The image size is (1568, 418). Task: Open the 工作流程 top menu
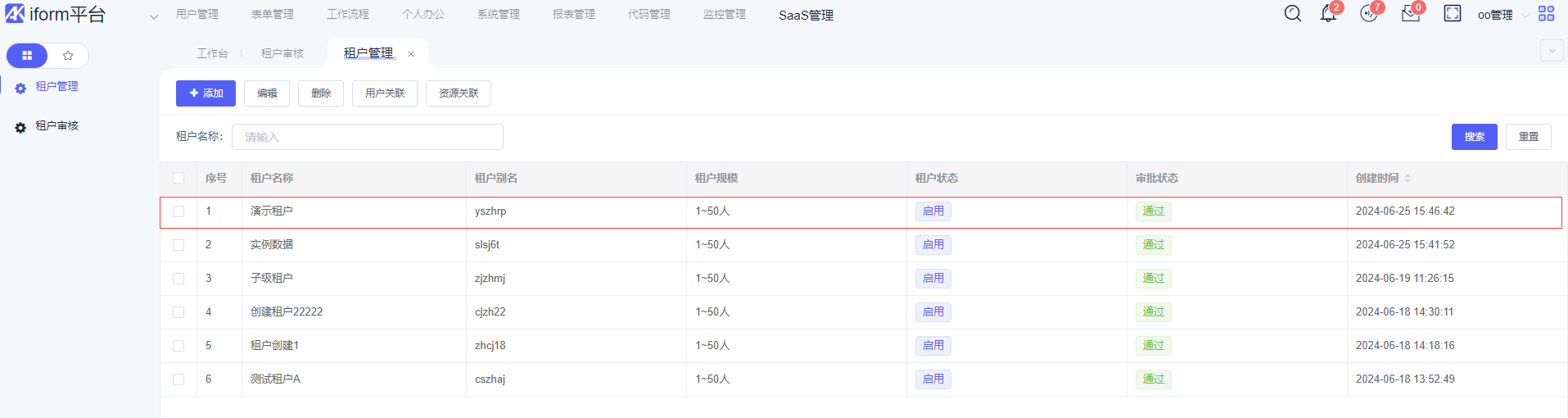(x=348, y=15)
